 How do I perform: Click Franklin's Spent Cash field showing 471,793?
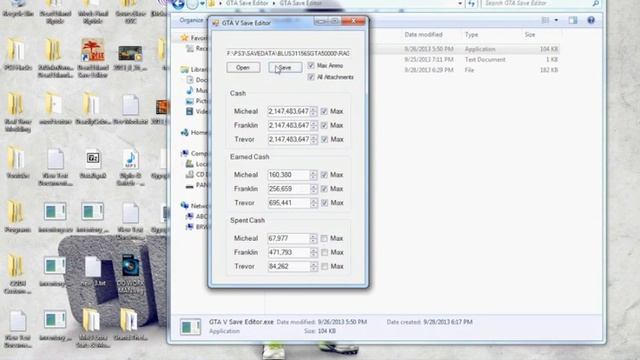[288, 252]
